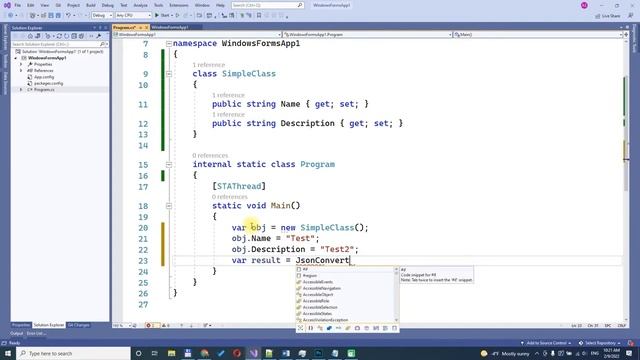Click Select Repository in status bar
The image size is (640, 360).
[x=599, y=343]
